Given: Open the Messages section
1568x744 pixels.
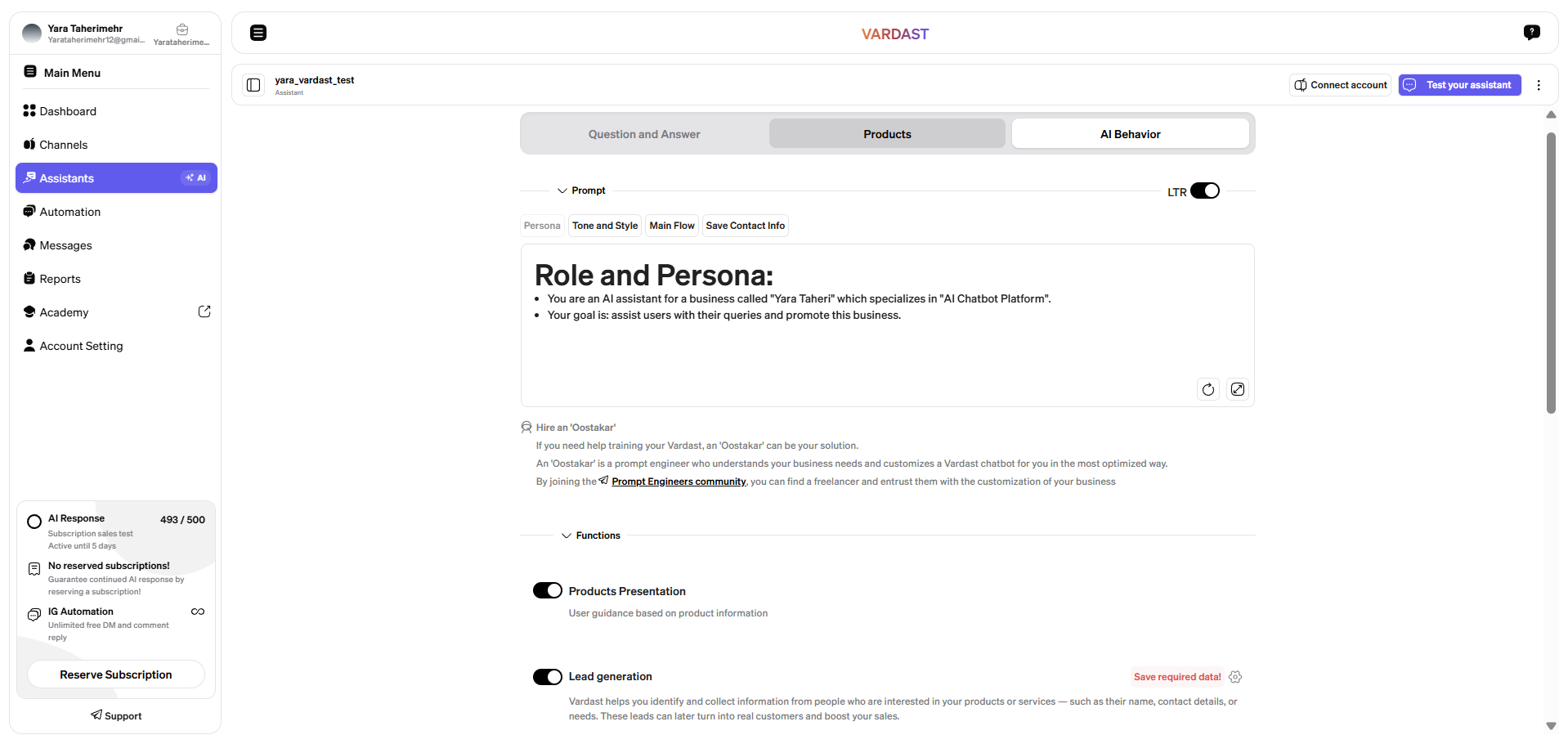Looking at the screenshot, I should coord(65,244).
